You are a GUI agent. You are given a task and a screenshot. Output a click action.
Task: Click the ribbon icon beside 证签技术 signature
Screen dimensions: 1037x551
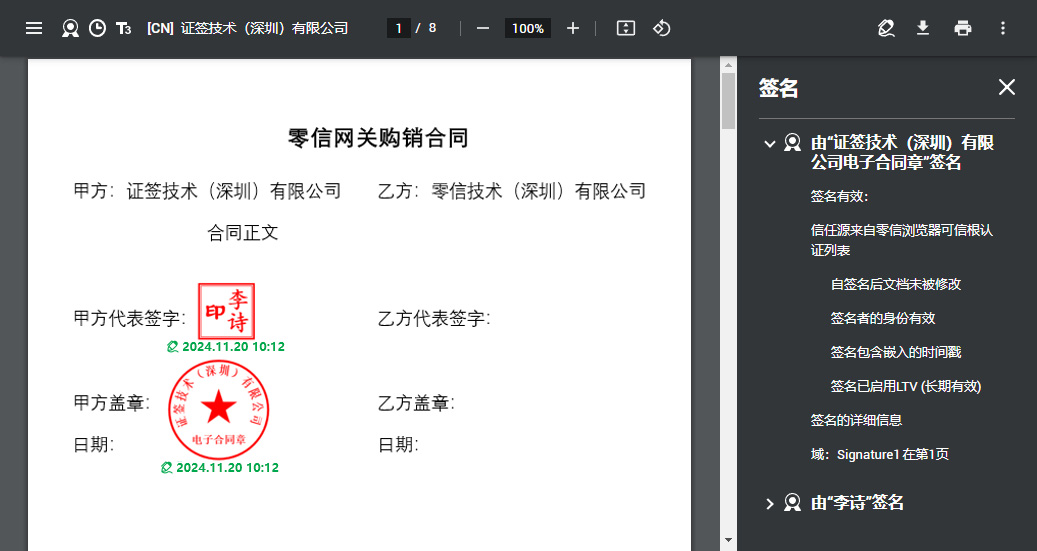coord(792,143)
